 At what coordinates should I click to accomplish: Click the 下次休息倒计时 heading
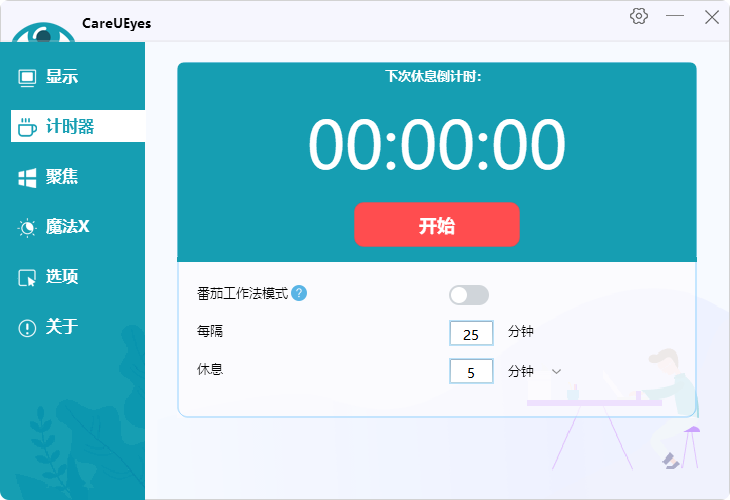click(x=433, y=76)
